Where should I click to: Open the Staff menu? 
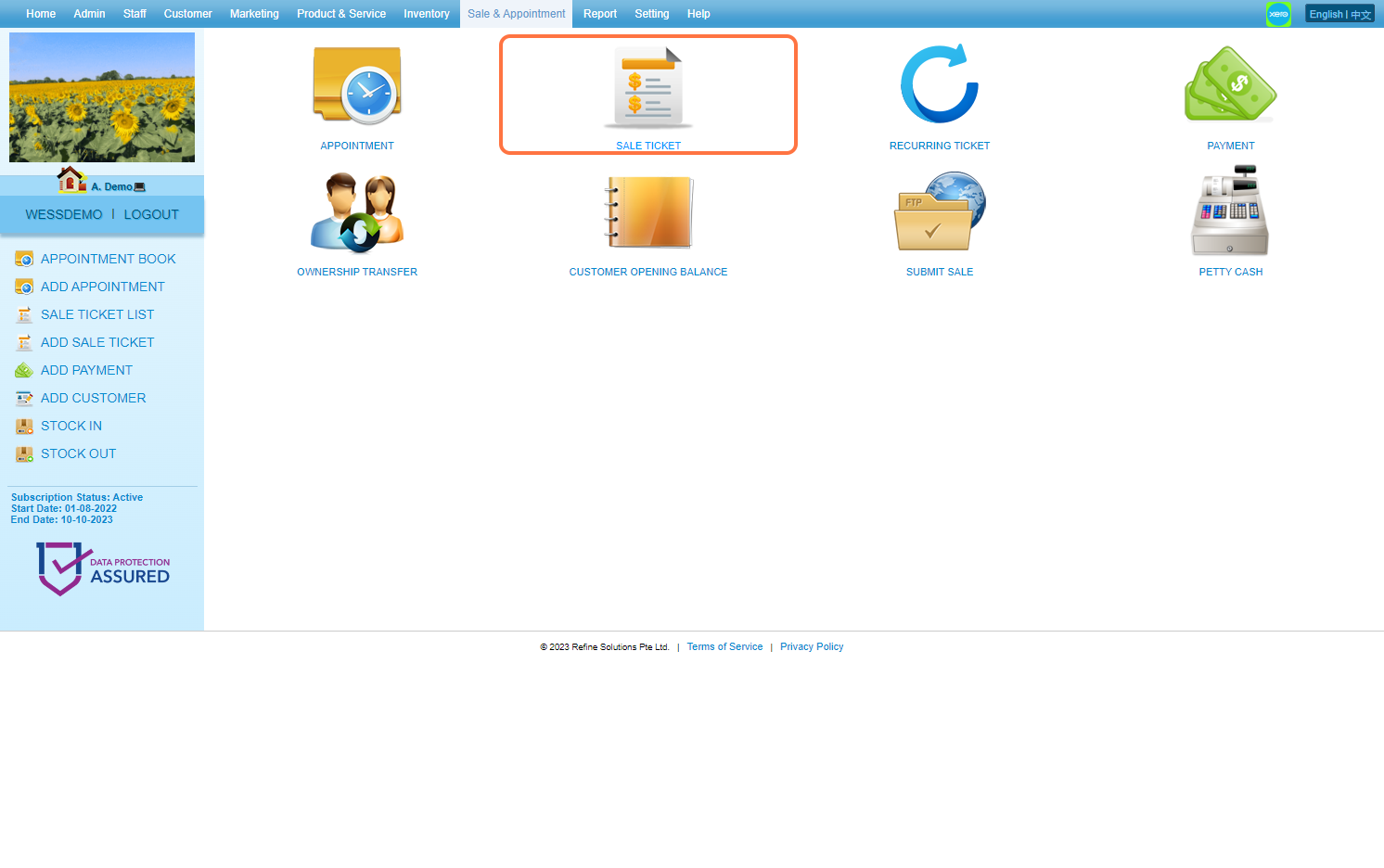[135, 14]
